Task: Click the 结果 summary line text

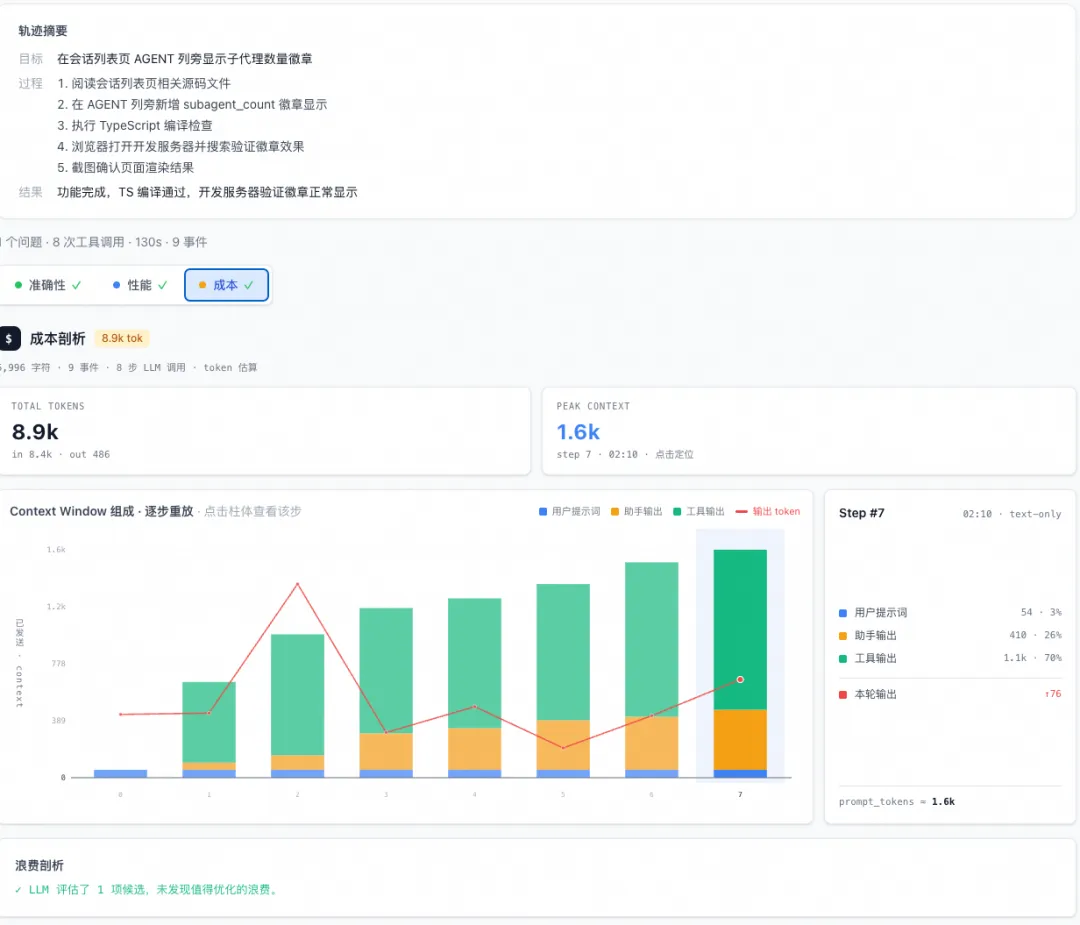Action: [x=207, y=192]
